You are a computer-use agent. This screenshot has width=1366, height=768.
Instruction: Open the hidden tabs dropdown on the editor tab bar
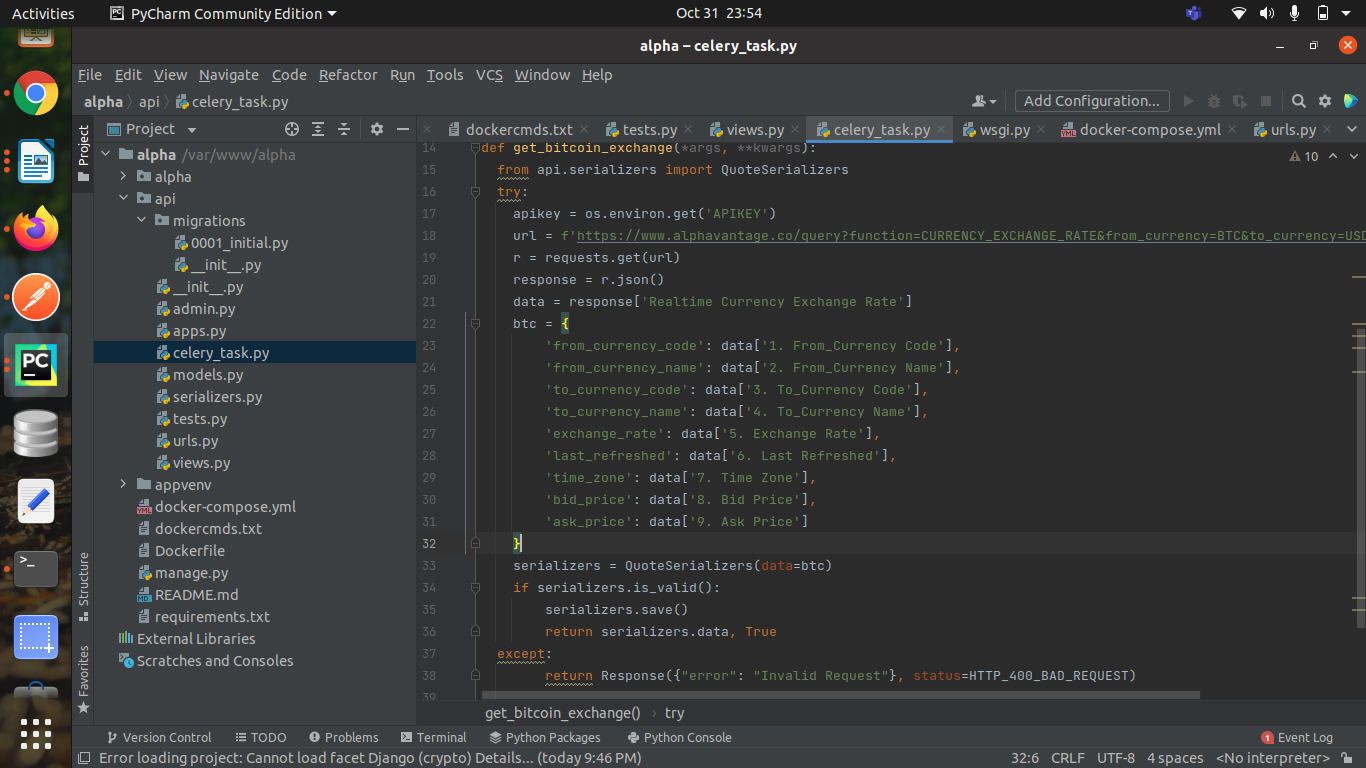point(1353,128)
